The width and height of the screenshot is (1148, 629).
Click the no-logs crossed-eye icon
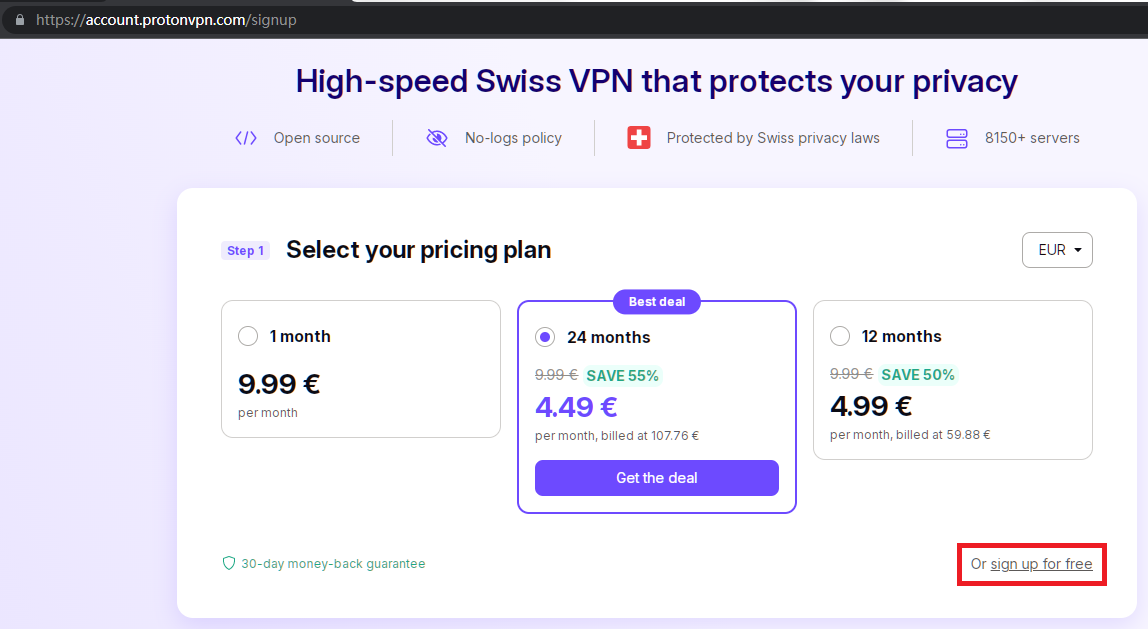pyautogui.click(x=437, y=138)
